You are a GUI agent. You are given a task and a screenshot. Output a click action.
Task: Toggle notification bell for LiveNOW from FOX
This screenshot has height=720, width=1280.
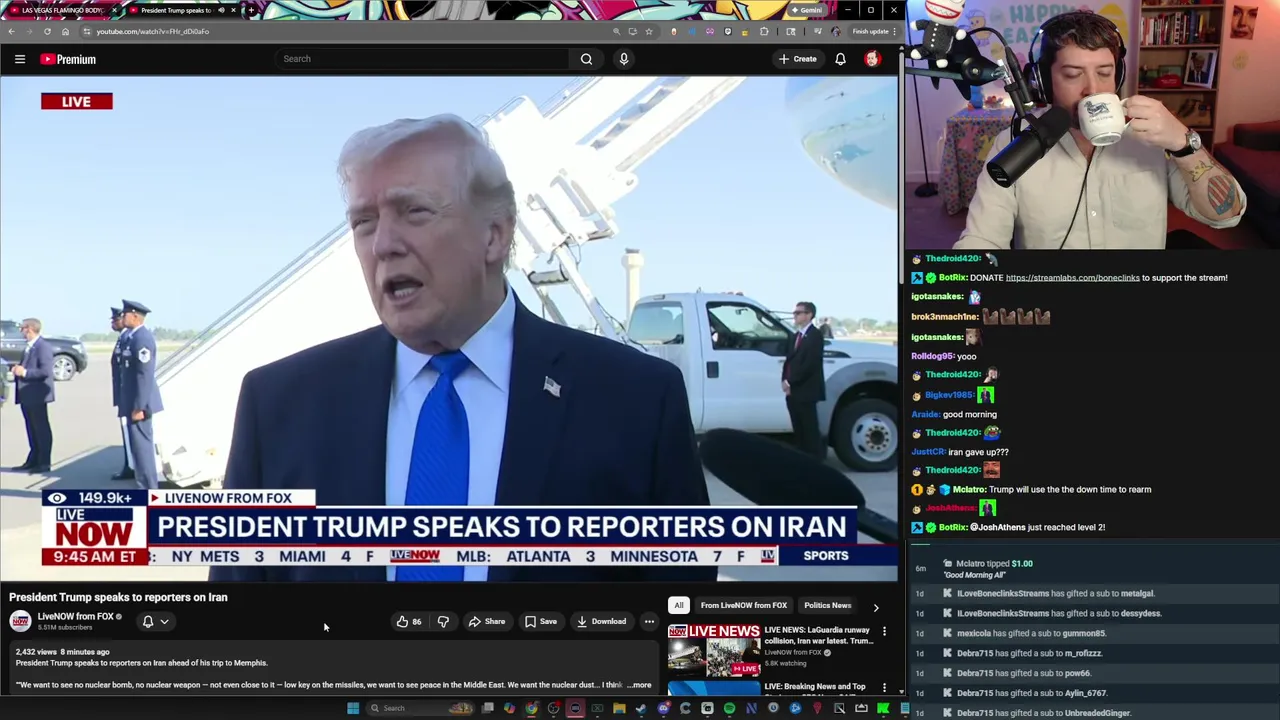(x=148, y=622)
